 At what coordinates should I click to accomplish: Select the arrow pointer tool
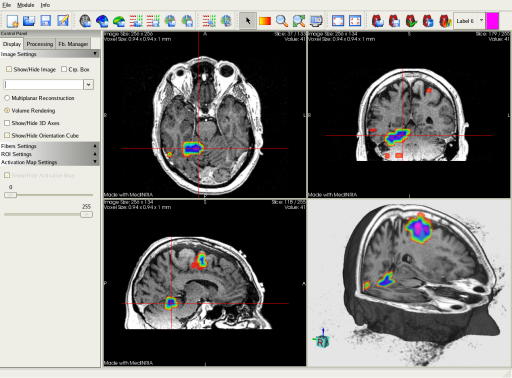[248, 21]
